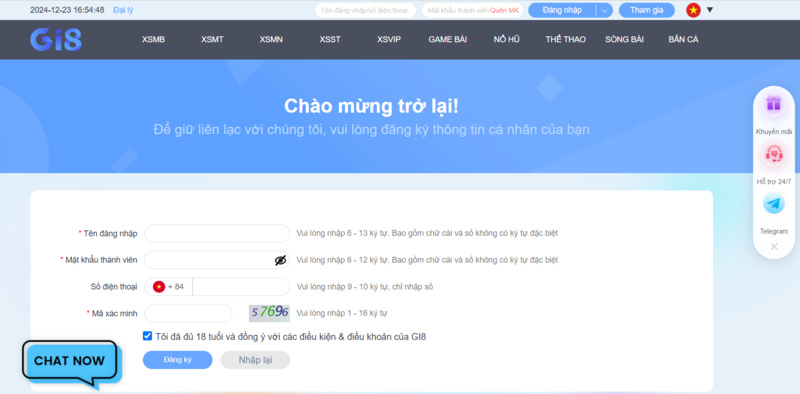Click the Vietnam flag language icon

(693, 10)
